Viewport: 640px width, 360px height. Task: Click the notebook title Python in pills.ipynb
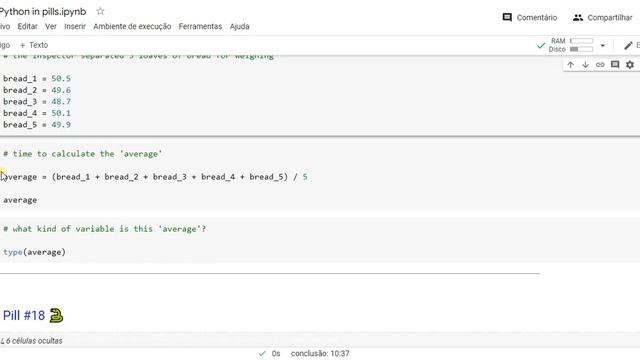43,11
